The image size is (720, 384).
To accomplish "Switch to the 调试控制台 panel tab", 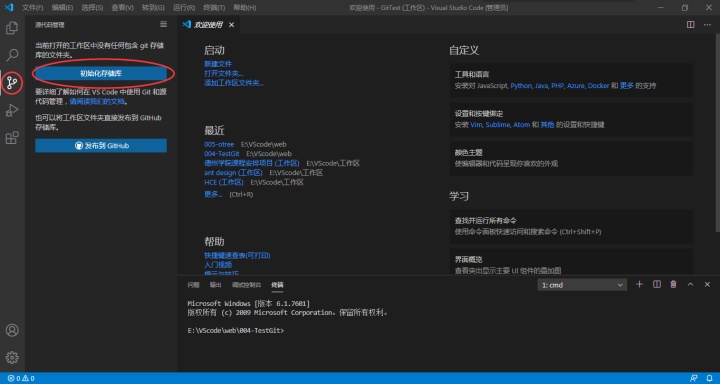I will click(247, 285).
